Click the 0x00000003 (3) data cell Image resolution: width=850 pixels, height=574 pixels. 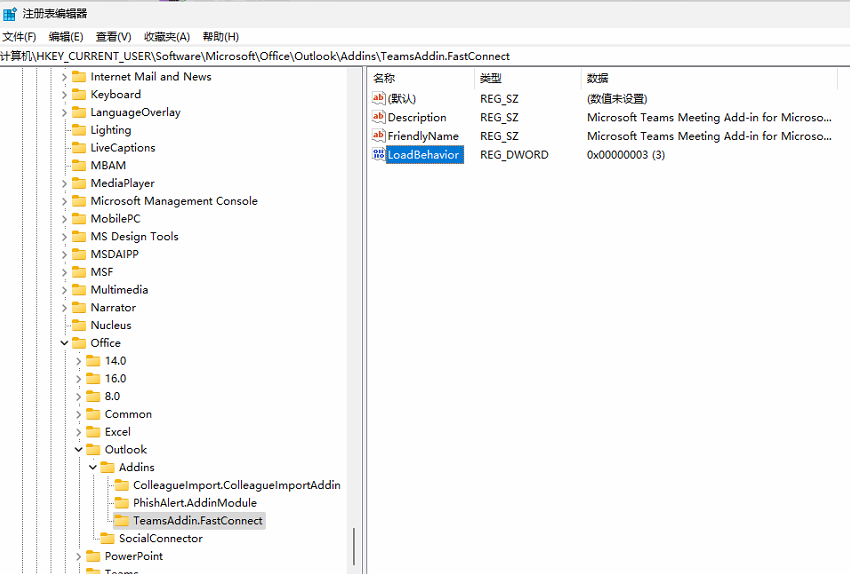[626, 155]
